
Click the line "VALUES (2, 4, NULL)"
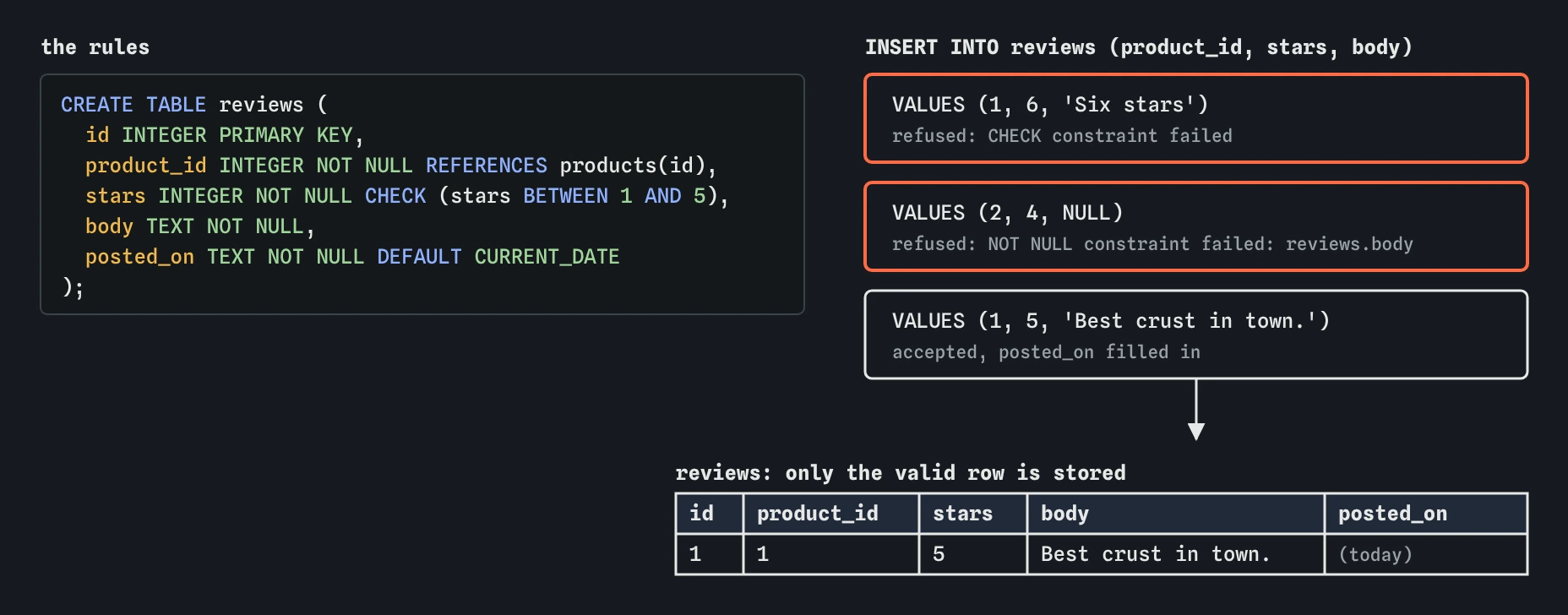1008,213
